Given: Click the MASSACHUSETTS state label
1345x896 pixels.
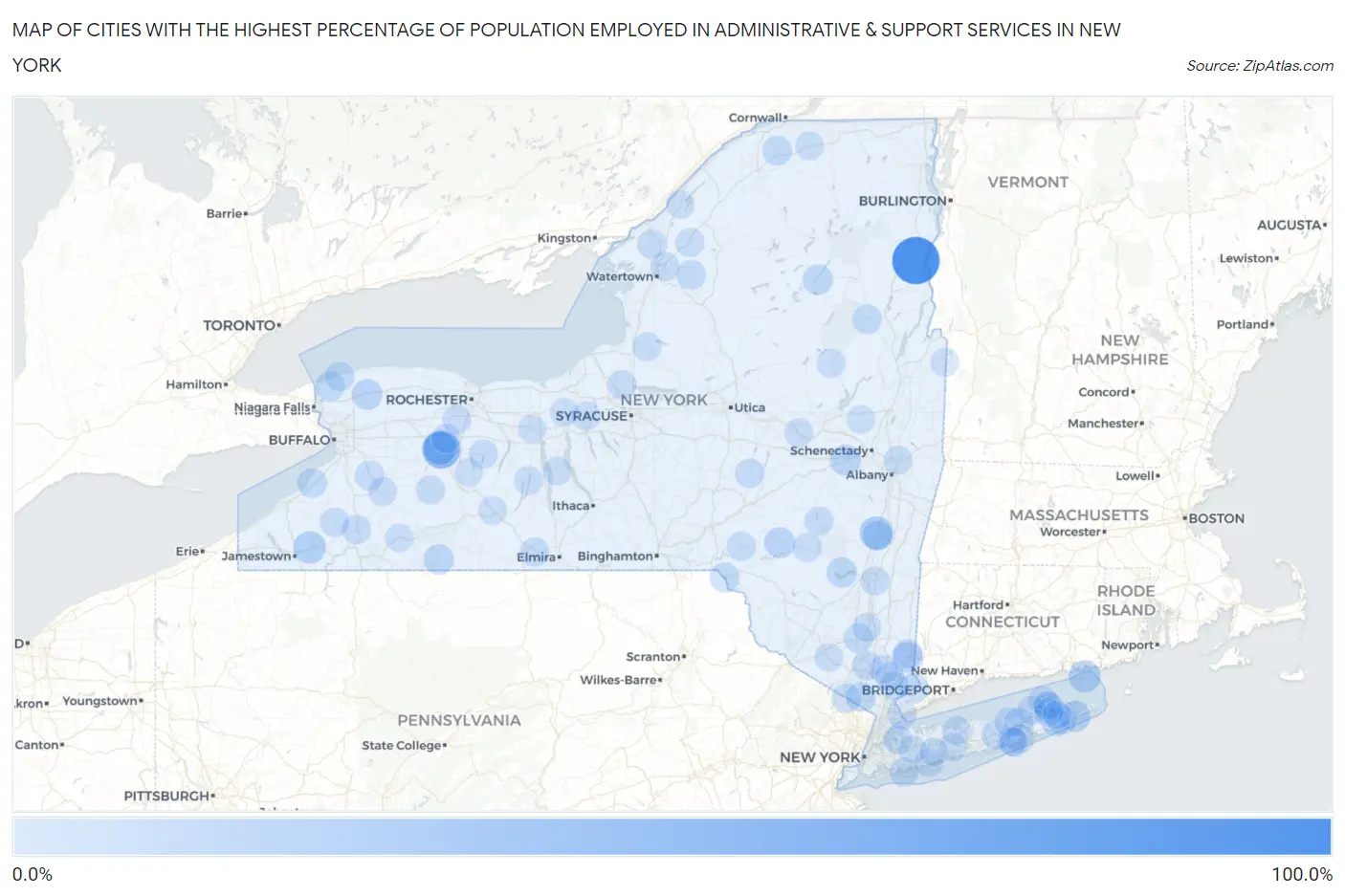Looking at the screenshot, I should (1078, 514).
